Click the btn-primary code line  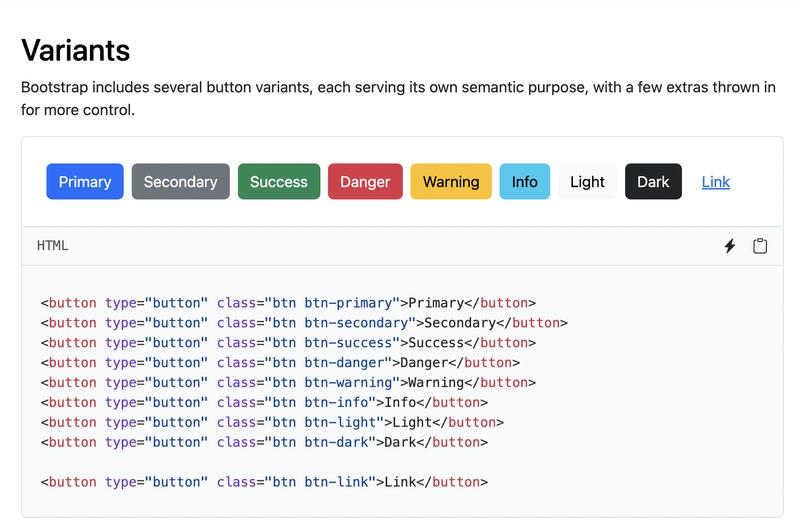pos(288,303)
